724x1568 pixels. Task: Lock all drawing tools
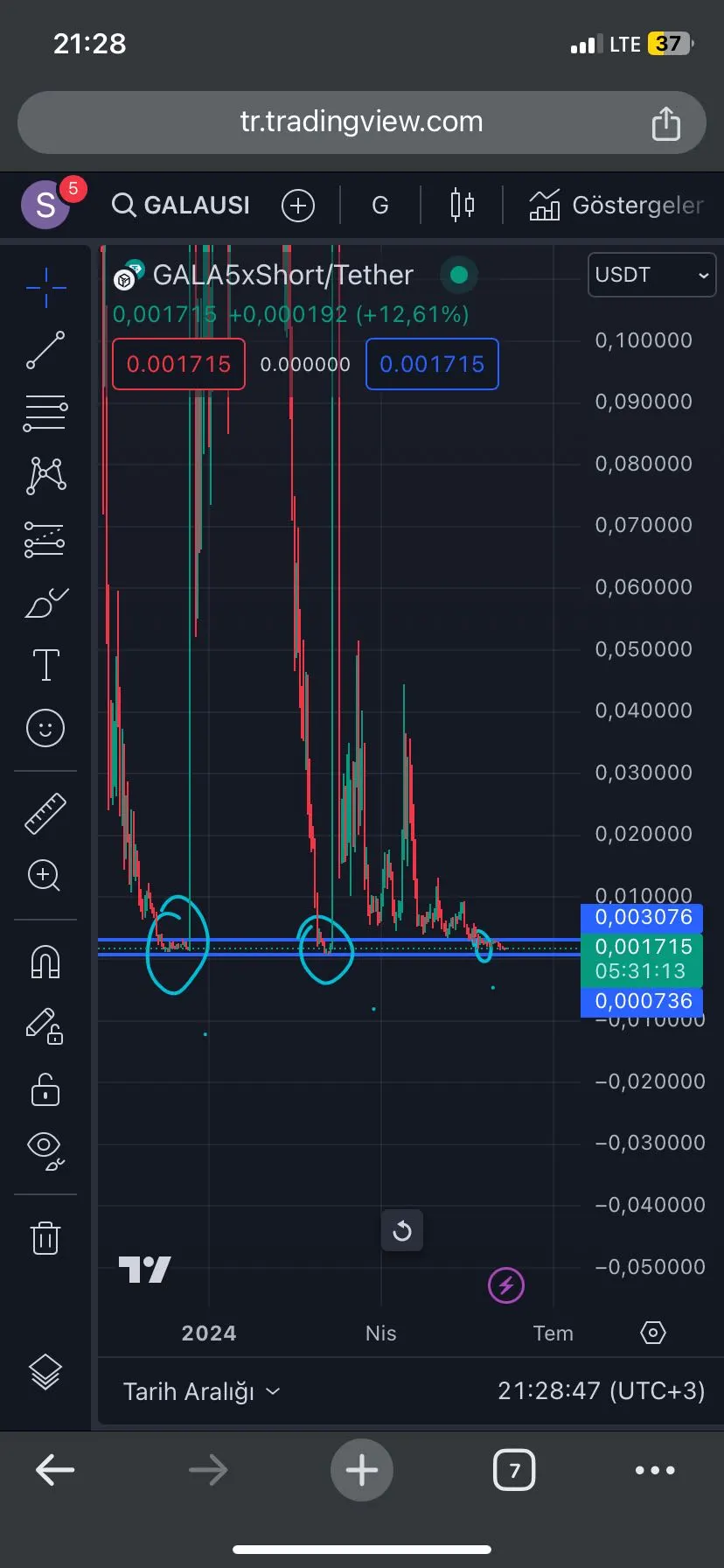point(45,1090)
